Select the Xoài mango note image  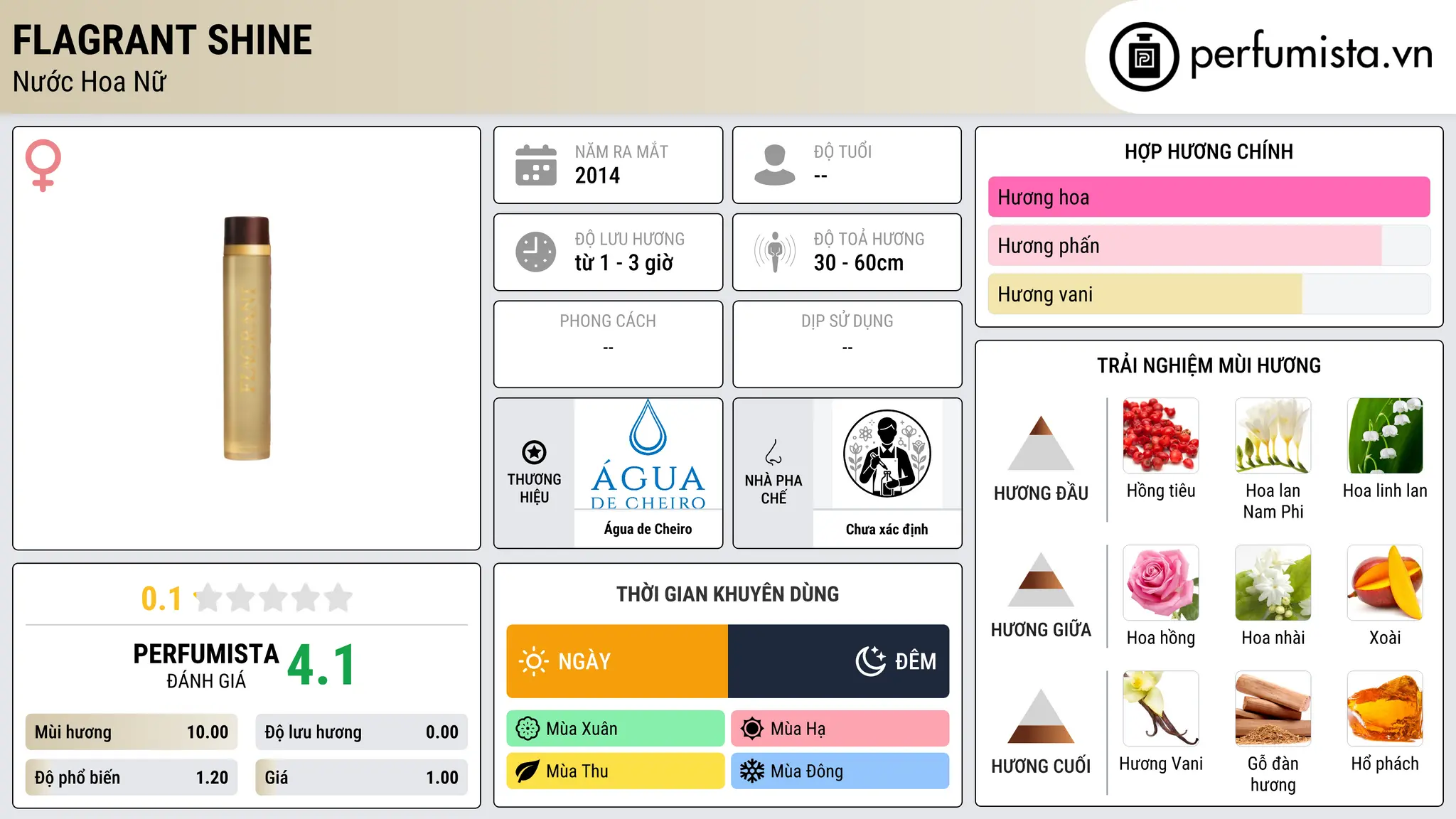point(1385,583)
